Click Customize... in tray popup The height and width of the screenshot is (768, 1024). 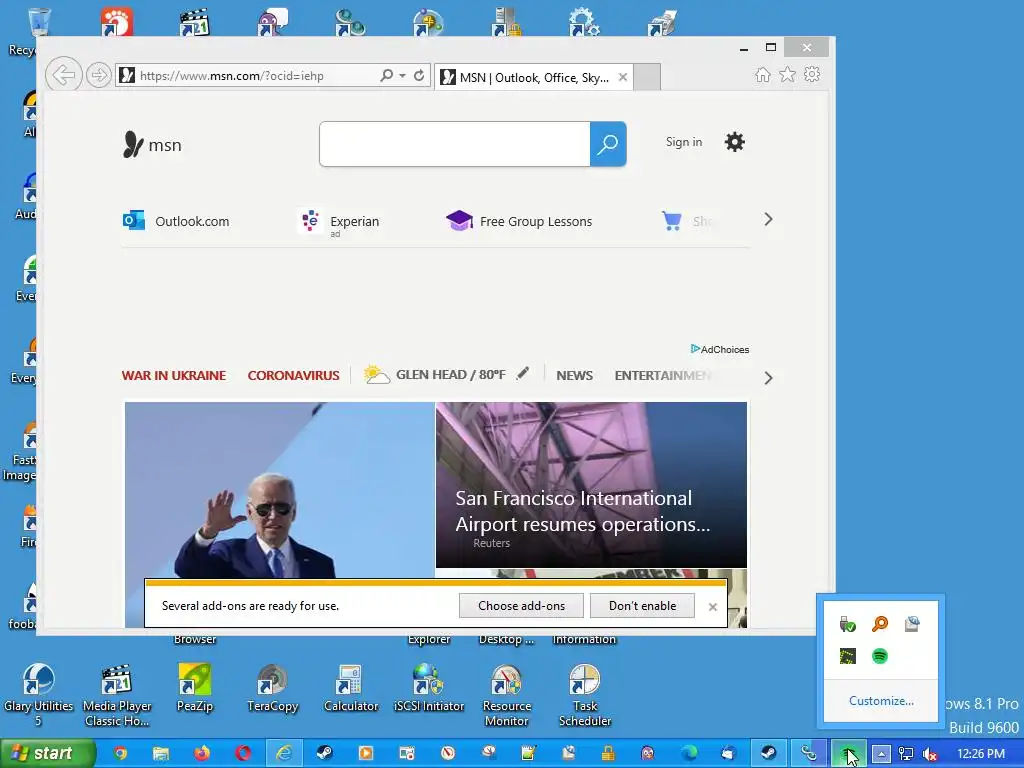(x=881, y=701)
